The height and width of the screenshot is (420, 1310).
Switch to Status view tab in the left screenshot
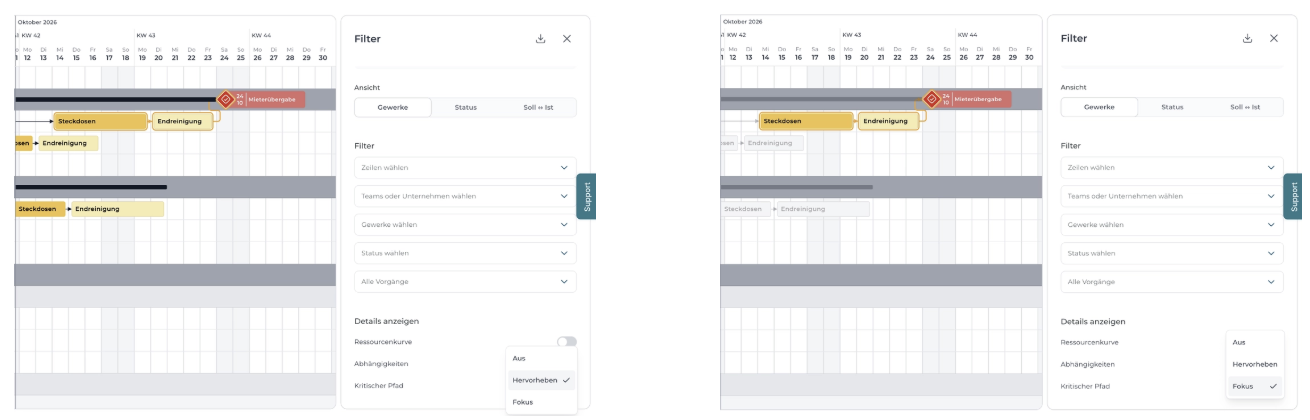[466, 107]
